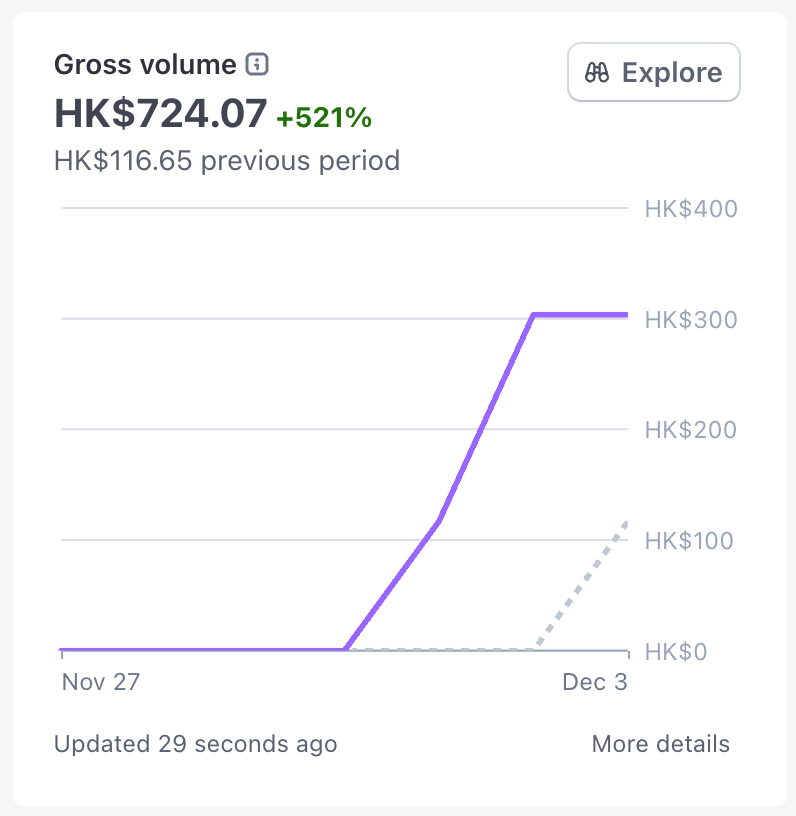
Task: Click the binoculars icon in Explore button
Action: click(x=597, y=73)
